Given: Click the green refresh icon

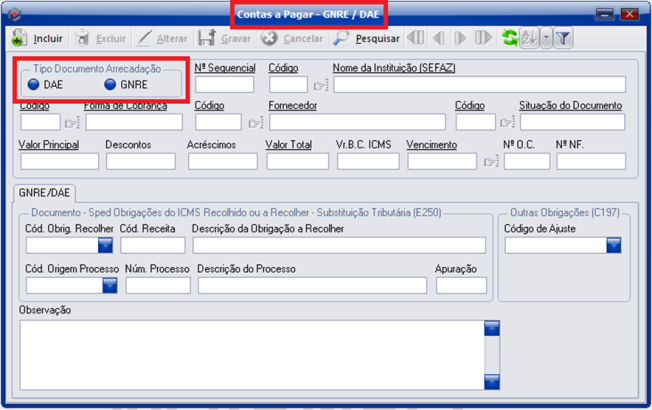Looking at the screenshot, I should click(x=510, y=39).
